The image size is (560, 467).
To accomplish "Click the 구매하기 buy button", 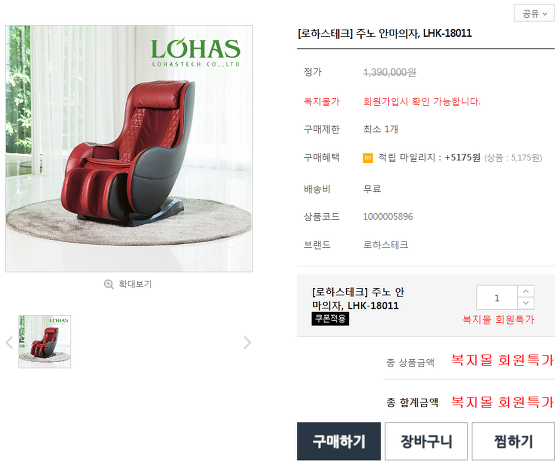I will [x=339, y=441].
